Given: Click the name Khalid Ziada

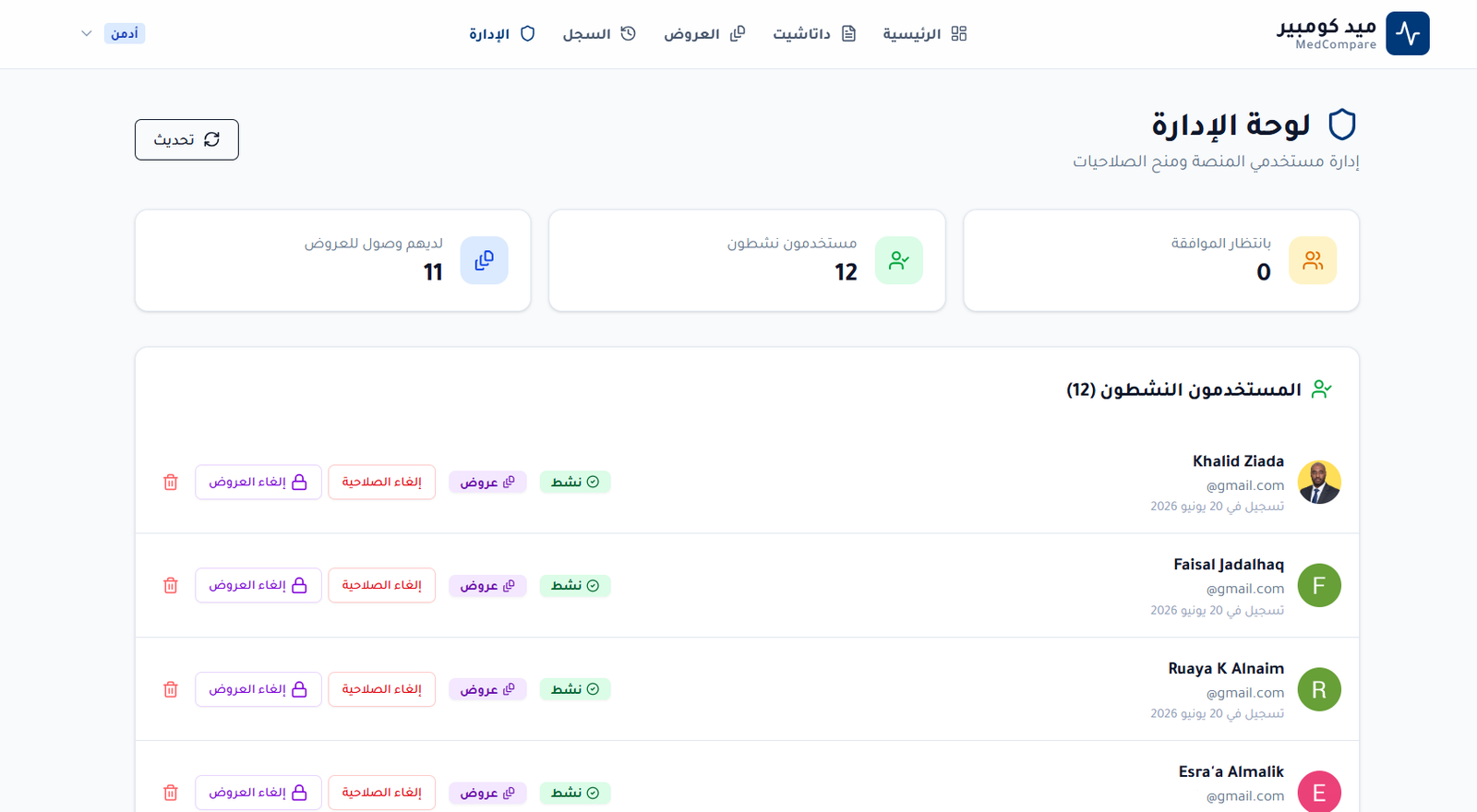Looking at the screenshot, I should [1238, 460].
